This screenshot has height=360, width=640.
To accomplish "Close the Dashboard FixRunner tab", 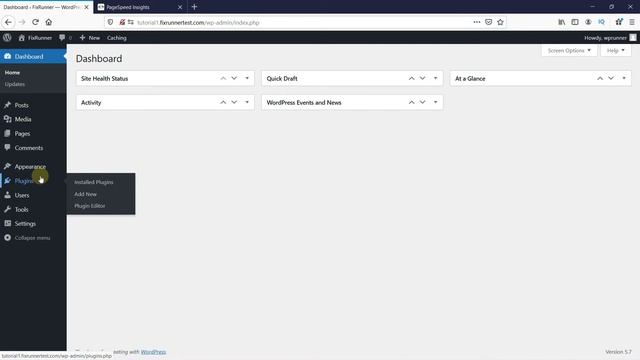I will click(x=87, y=7).
